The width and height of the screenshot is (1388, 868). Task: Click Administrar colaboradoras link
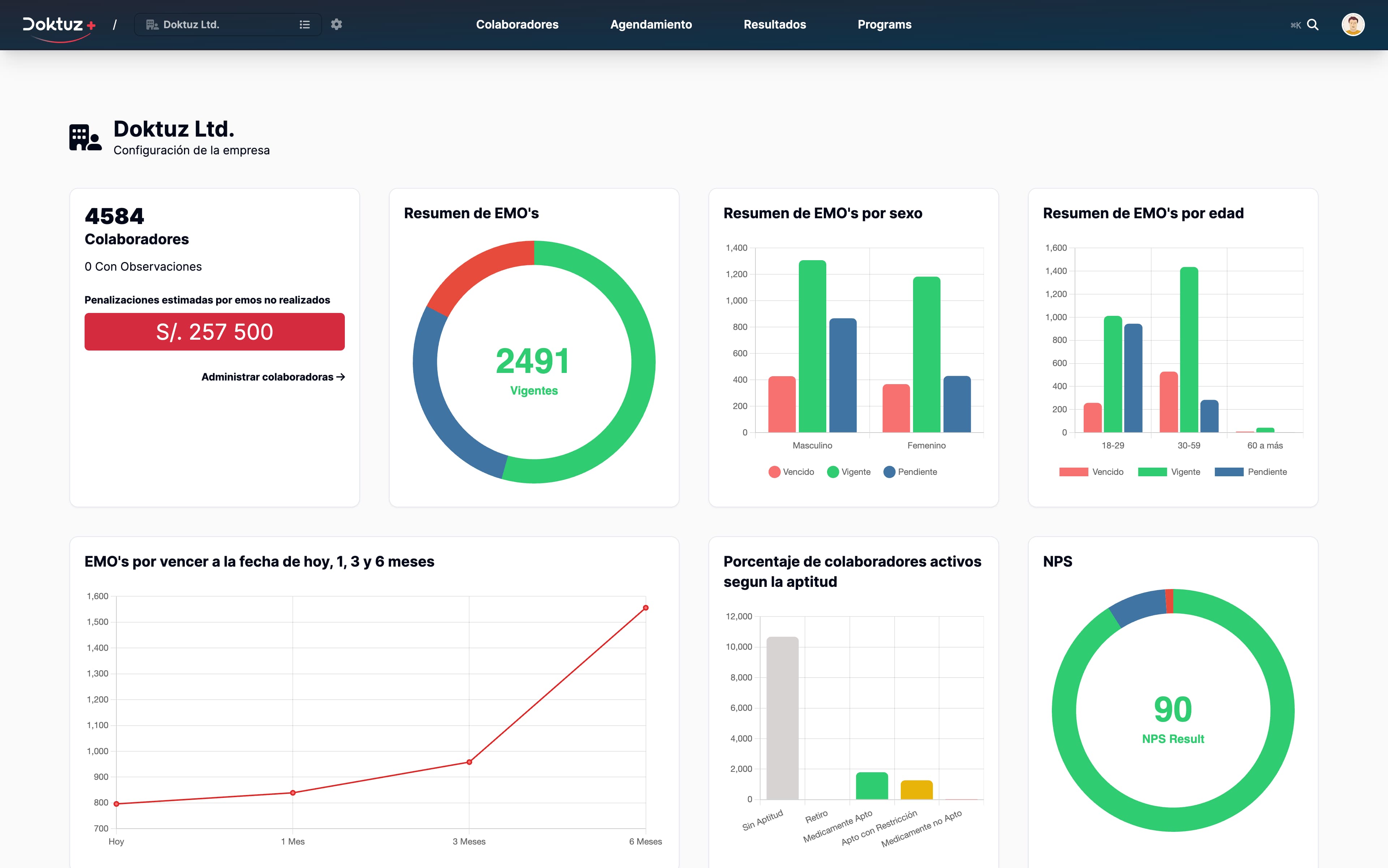point(272,377)
